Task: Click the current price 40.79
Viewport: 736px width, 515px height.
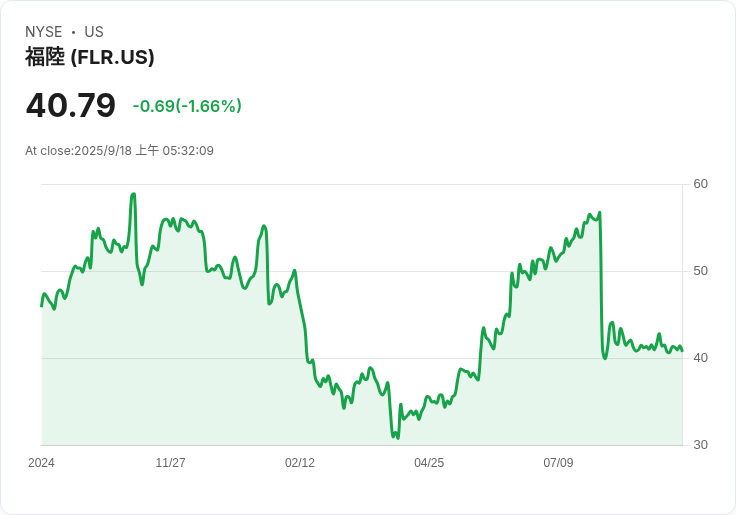Action: pyautogui.click(x=70, y=105)
